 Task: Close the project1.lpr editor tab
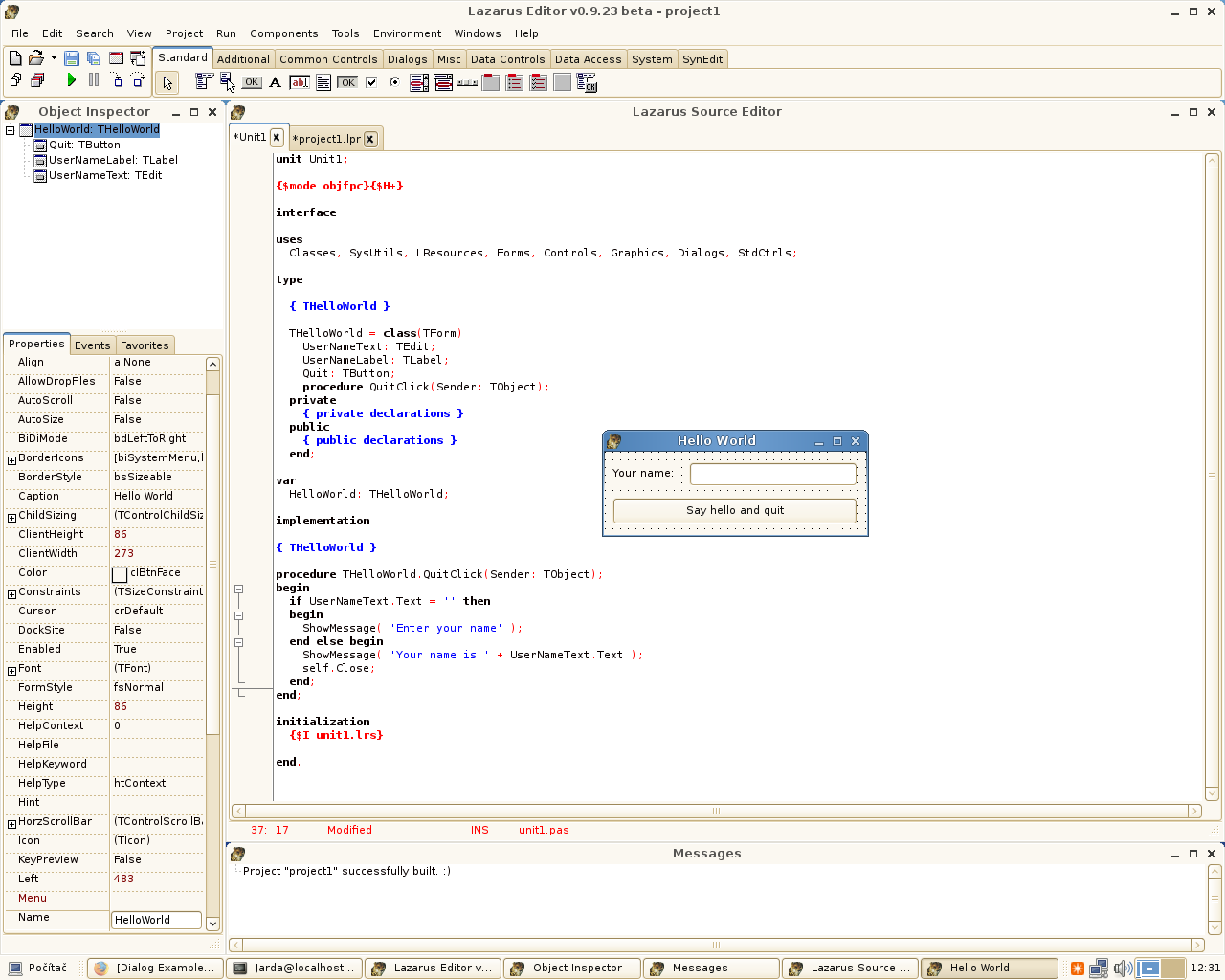pyautogui.click(x=370, y=139)
